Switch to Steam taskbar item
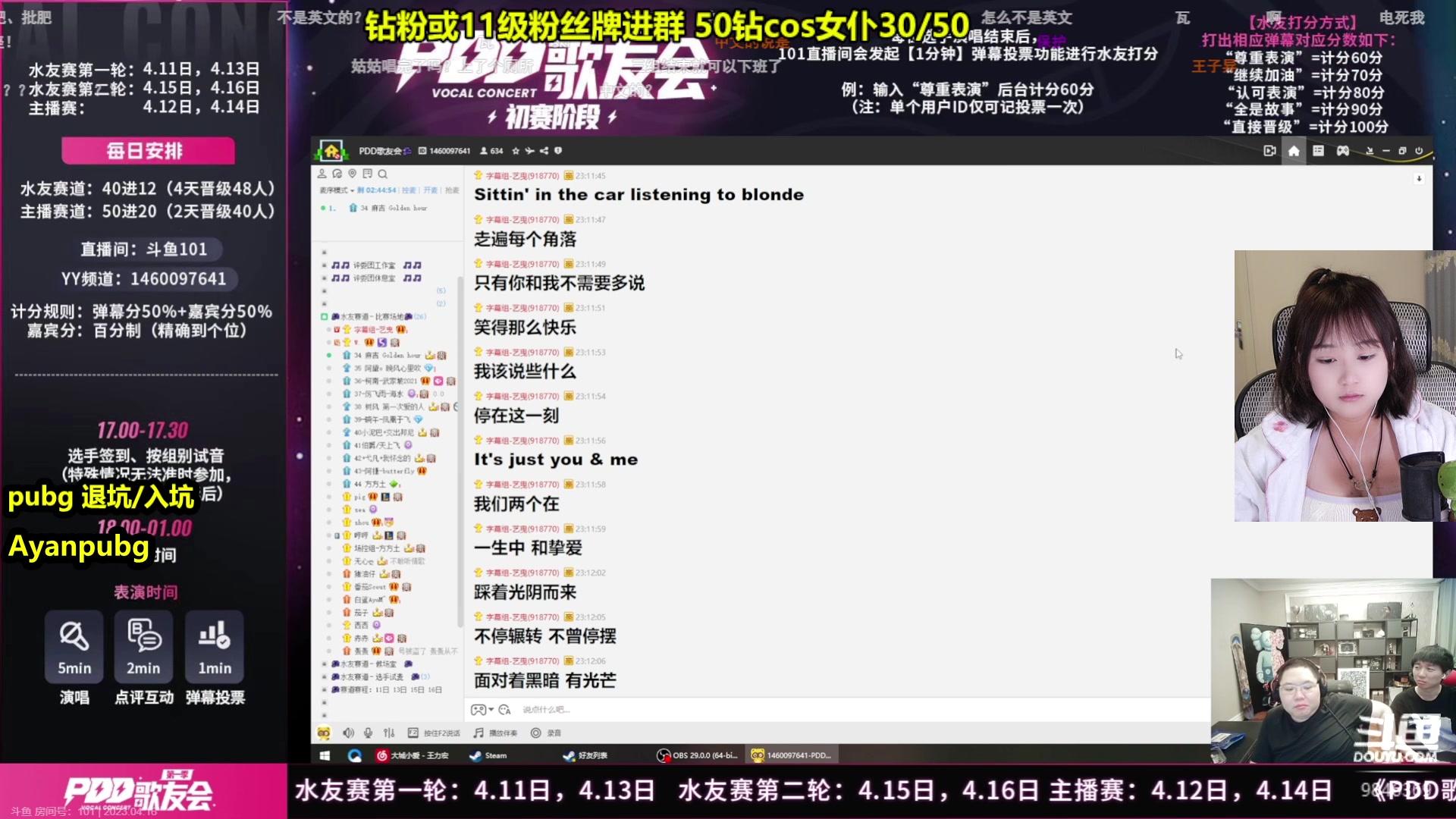The image size is (1456, 819). 488,755
